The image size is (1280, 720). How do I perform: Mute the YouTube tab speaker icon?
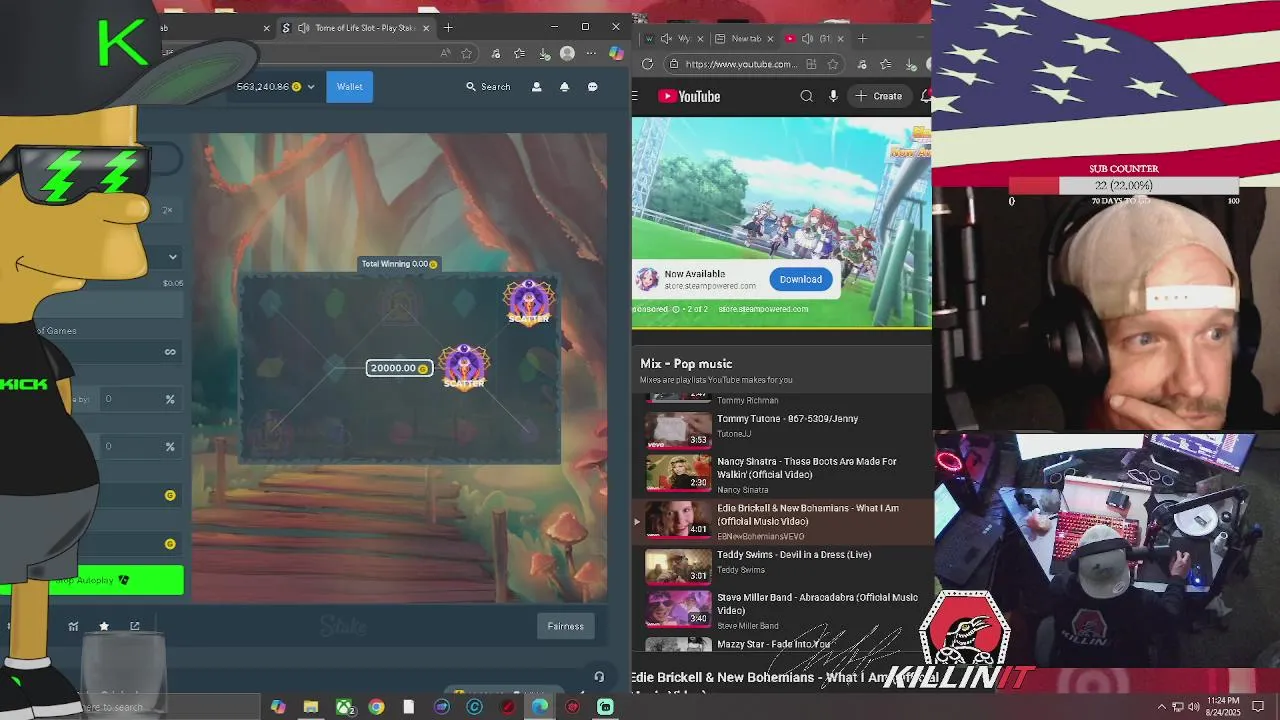(x=807, y=39)
